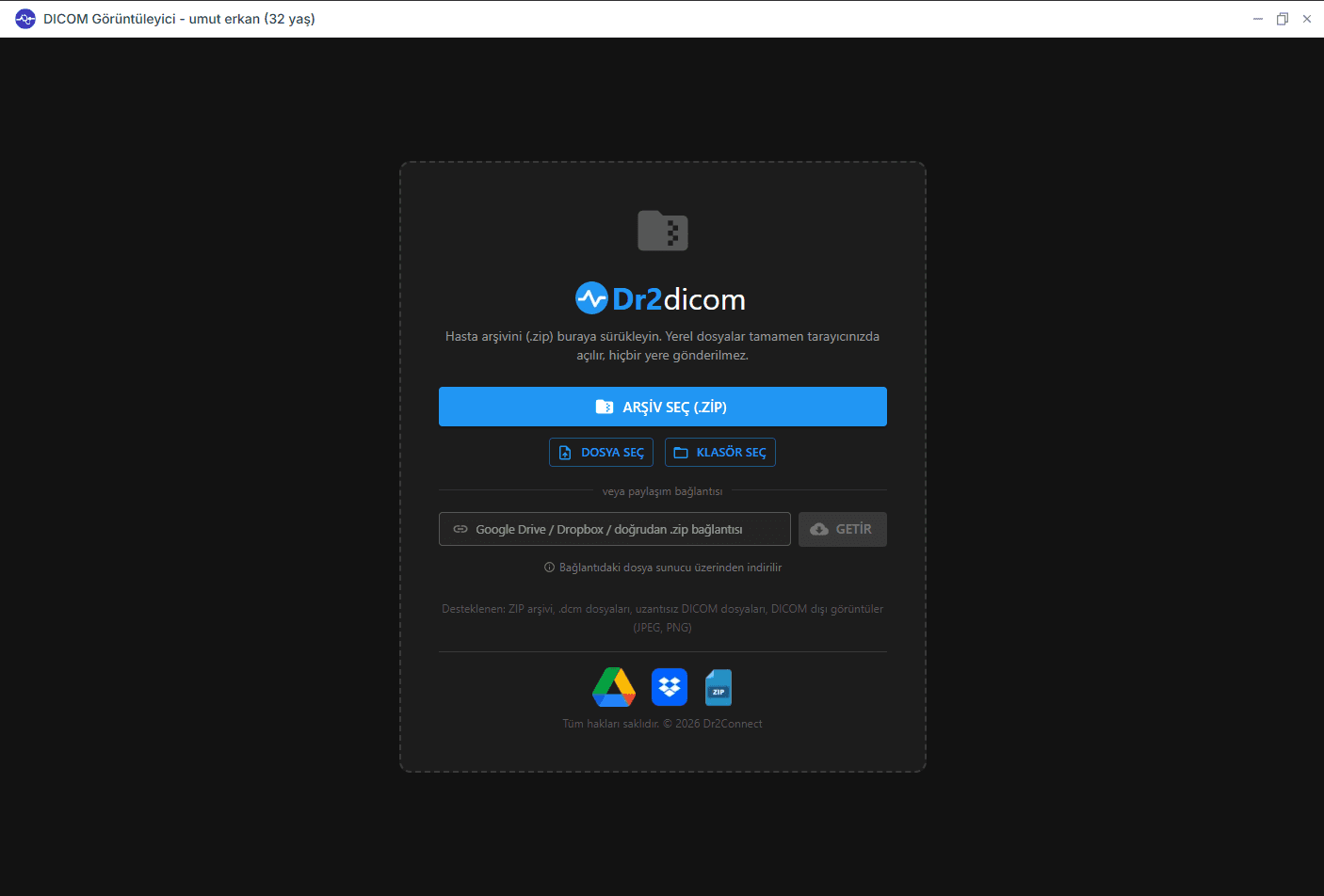
Task: Click the ARŞİV SEÇ (.ZİP) button
Action: click(662, 407)
